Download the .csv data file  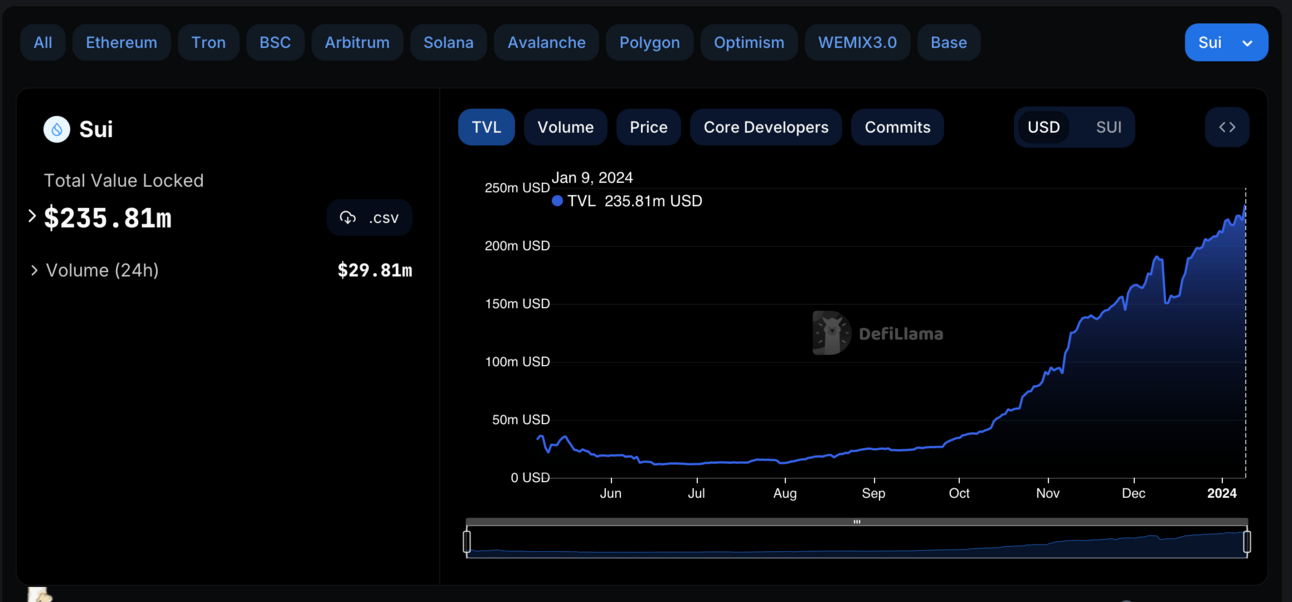[x=369, y=217]
